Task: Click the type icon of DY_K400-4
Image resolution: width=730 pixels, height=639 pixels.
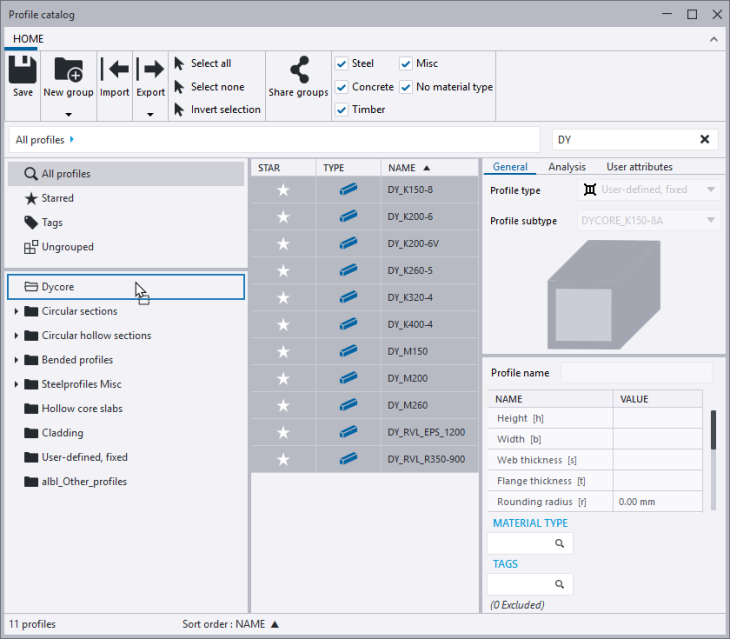Action: (x=348, y=324)
